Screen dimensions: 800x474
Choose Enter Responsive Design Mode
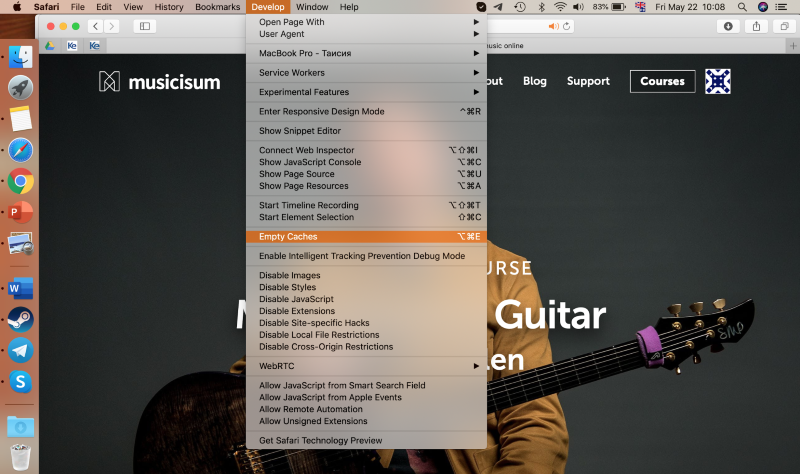click(366, 111)
